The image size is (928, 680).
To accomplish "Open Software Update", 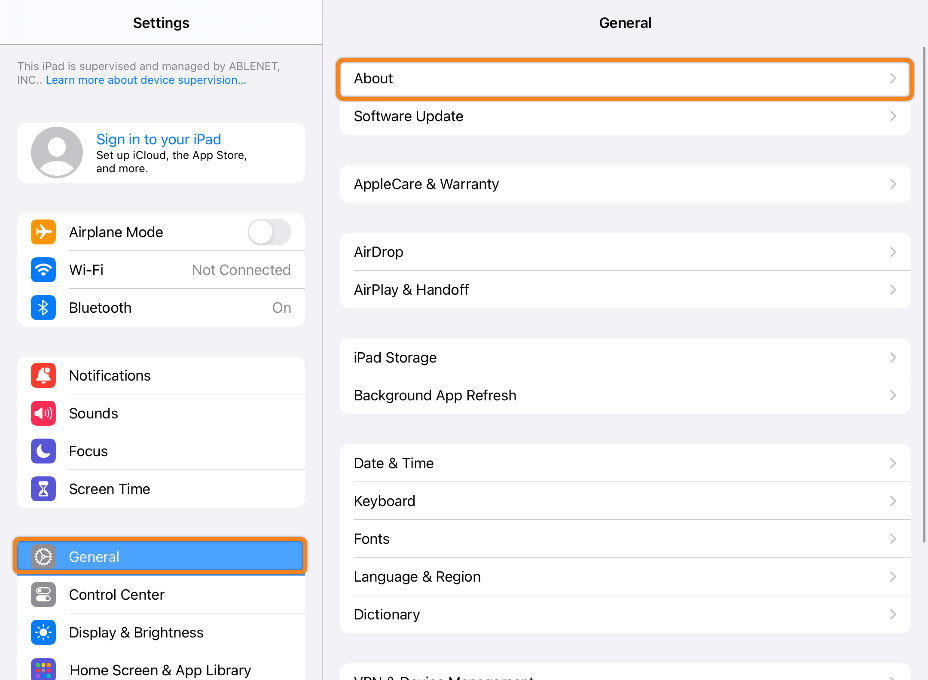I will click(625, 116).
